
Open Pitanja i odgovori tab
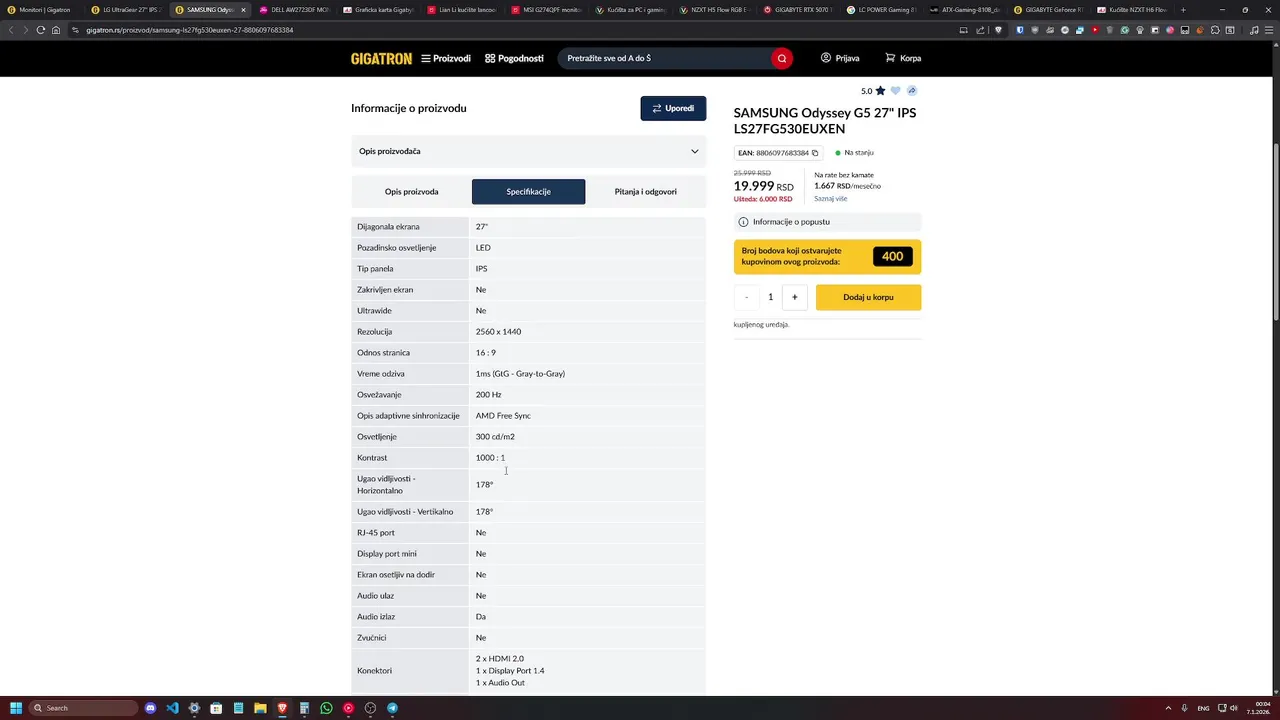(645, 192)
